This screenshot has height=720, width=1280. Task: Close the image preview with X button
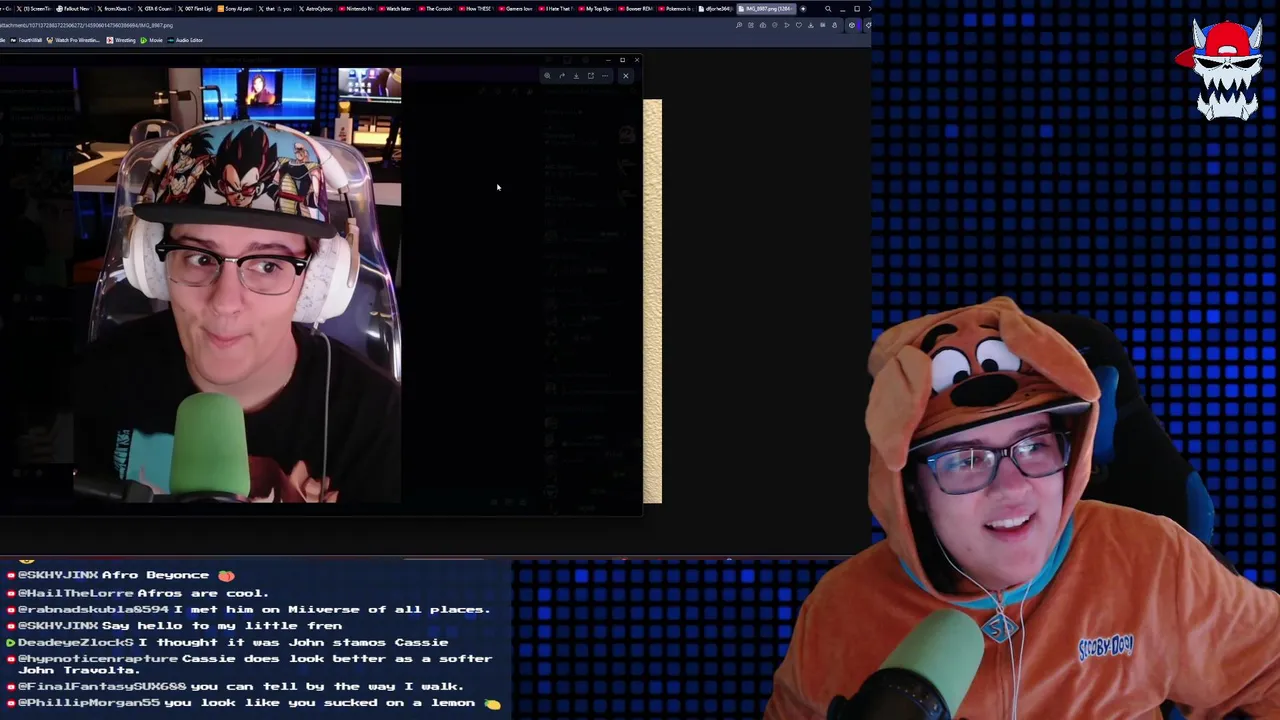pyautogui.click(x=626, y=75)
